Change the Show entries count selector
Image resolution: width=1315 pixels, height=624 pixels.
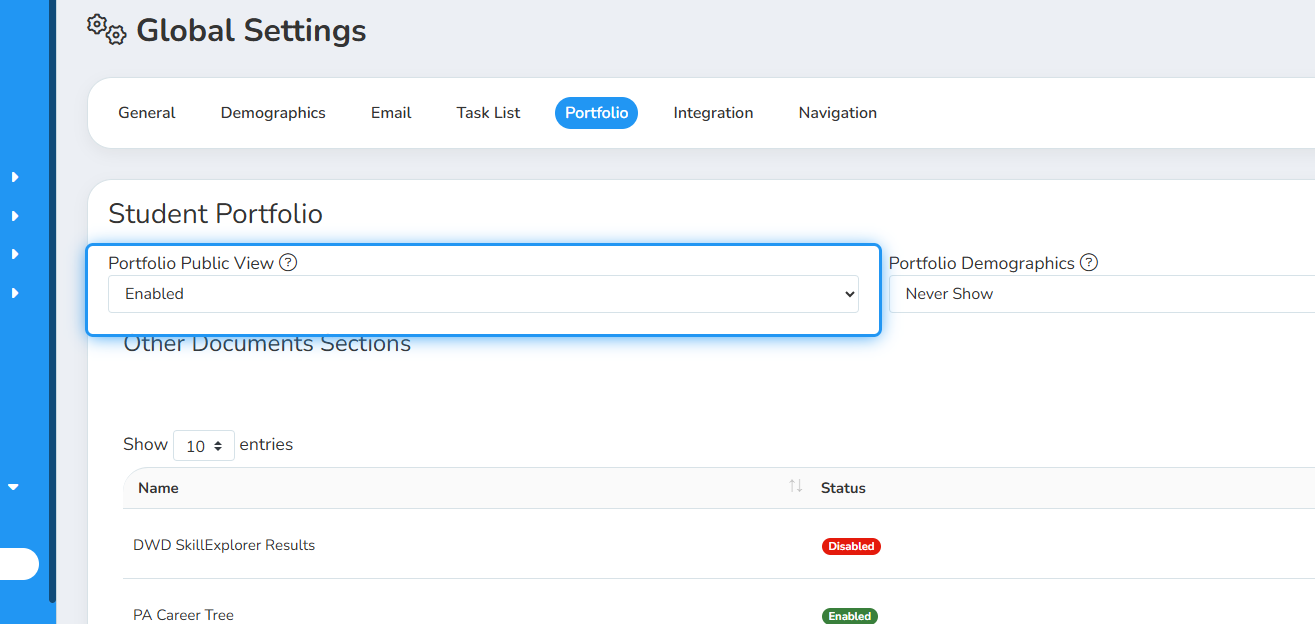(204, 446)
